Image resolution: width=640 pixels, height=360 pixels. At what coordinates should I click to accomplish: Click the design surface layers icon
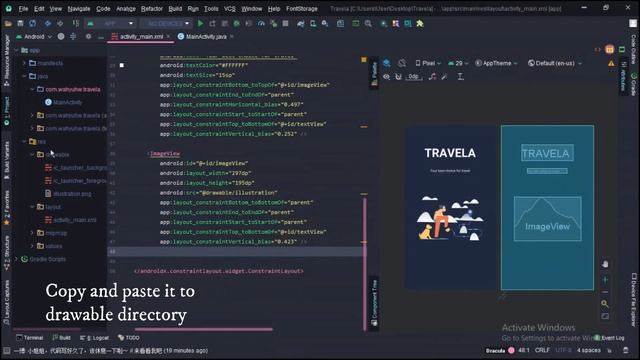[x=387, y=63]
